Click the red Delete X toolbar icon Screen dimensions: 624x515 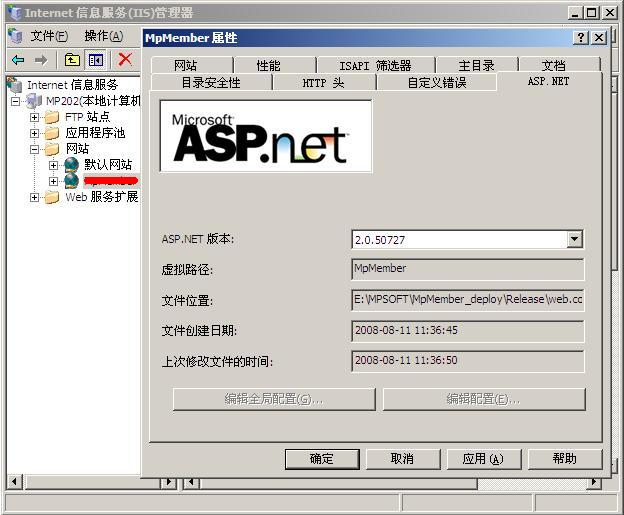(x=125, y=60)
